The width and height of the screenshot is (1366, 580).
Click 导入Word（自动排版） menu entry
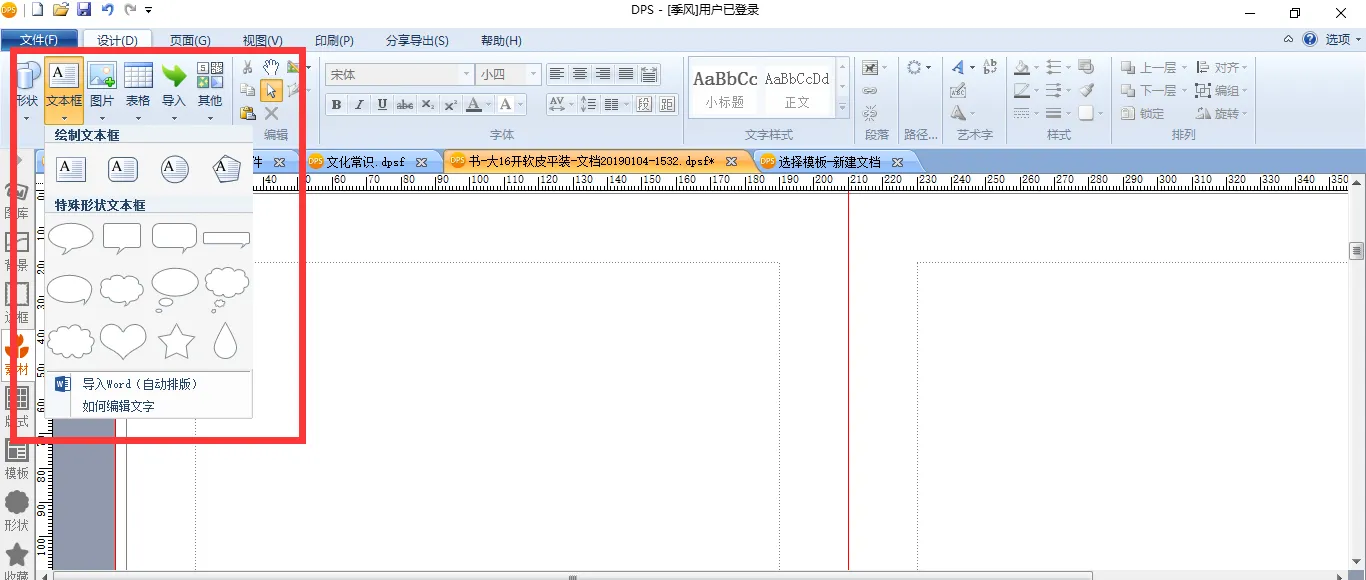pyautogui.click(x=140, y=384)
